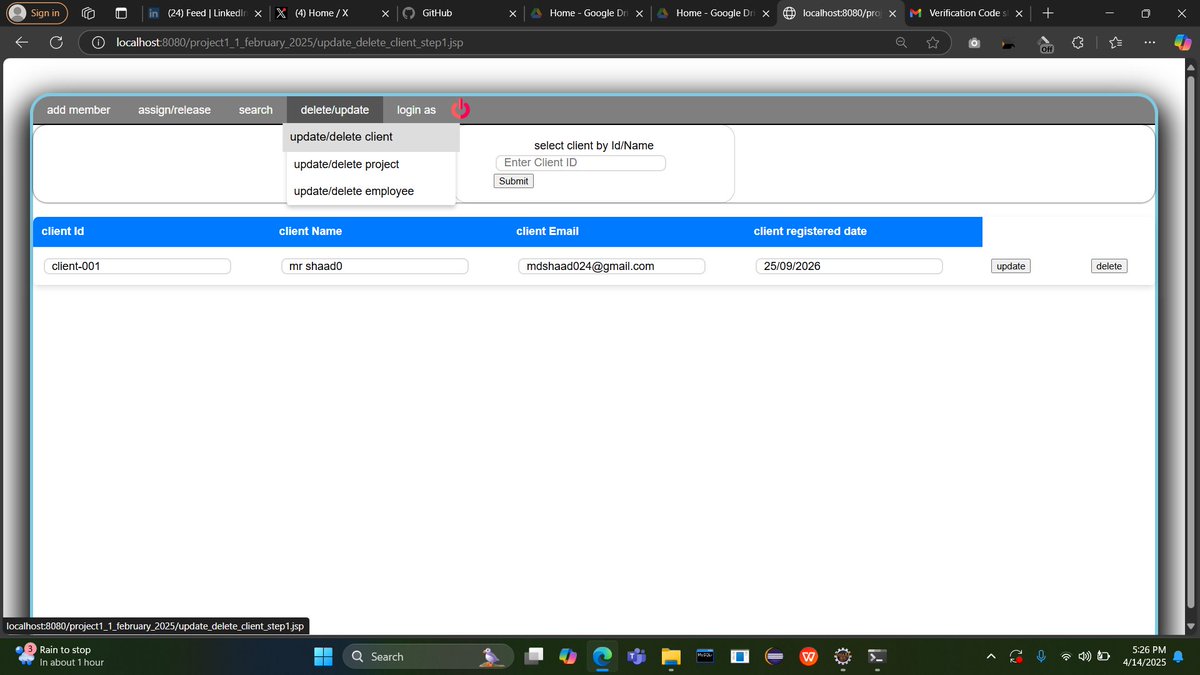Reload the page with refresh icon
The height and width of the screenshot is (675, 1200).
pos(57,43)
